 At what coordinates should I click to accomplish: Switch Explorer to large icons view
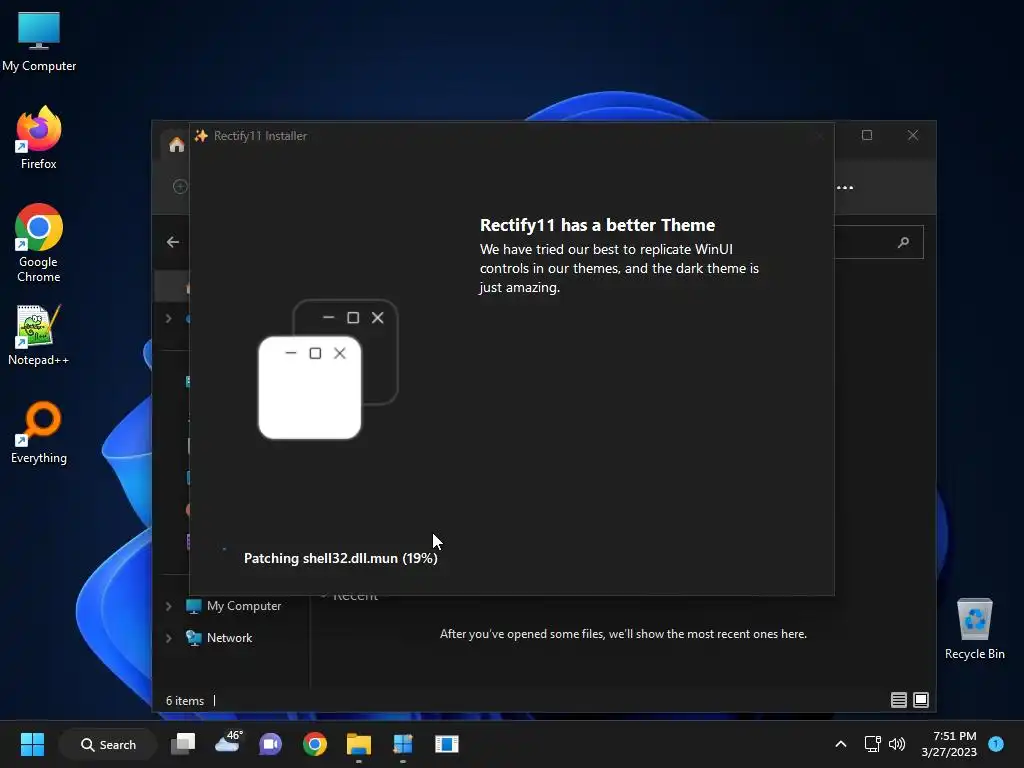coord(921,700)
